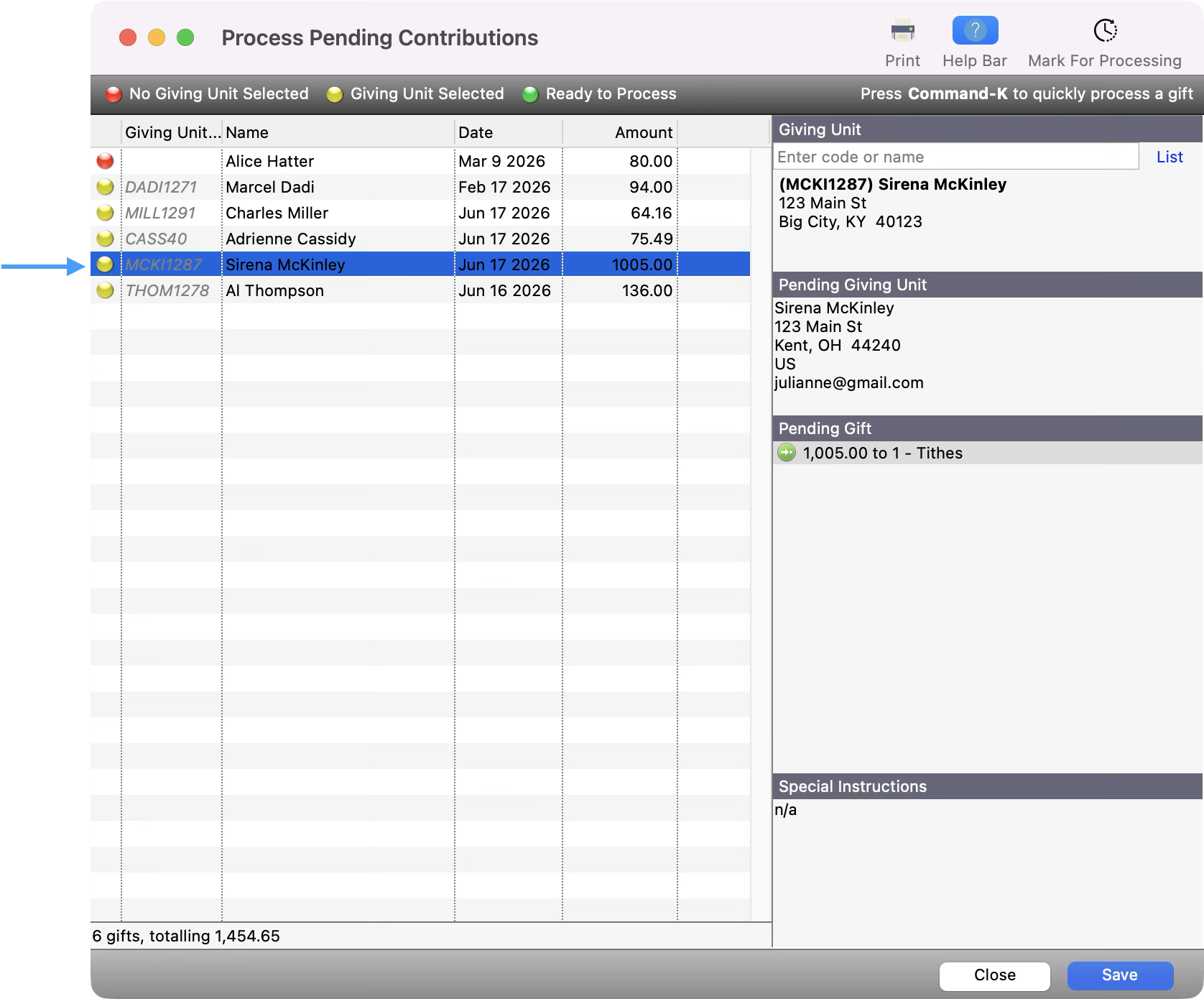Select the Alice Hatter row name
This screenshot has width=1204, height=999.
(269, 161)
